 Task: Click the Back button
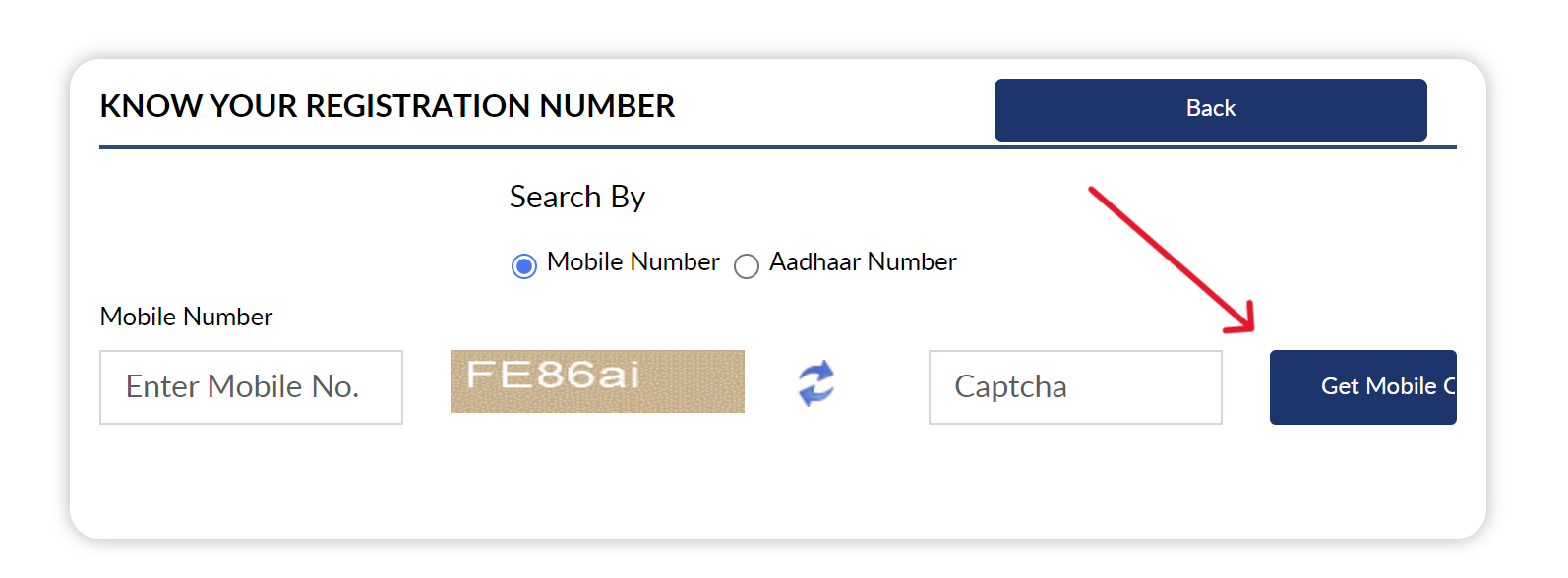click(x=1210, y=109)
